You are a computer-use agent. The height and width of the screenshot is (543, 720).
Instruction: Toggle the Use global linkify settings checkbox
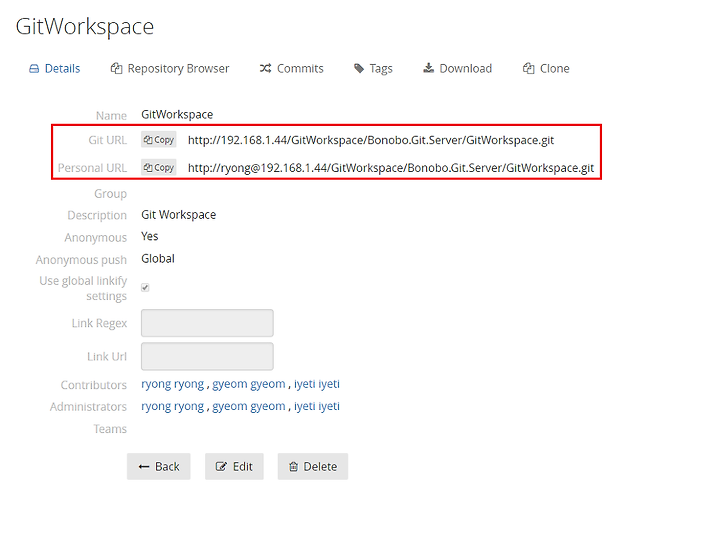145,288
